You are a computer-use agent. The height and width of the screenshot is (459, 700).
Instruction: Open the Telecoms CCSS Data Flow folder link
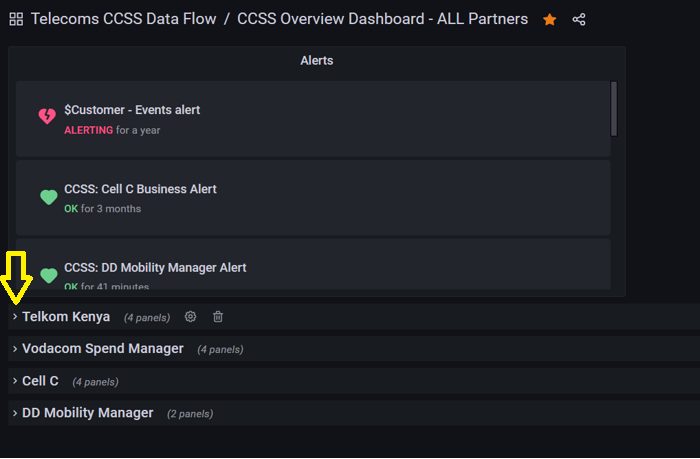tap(124, 19)
